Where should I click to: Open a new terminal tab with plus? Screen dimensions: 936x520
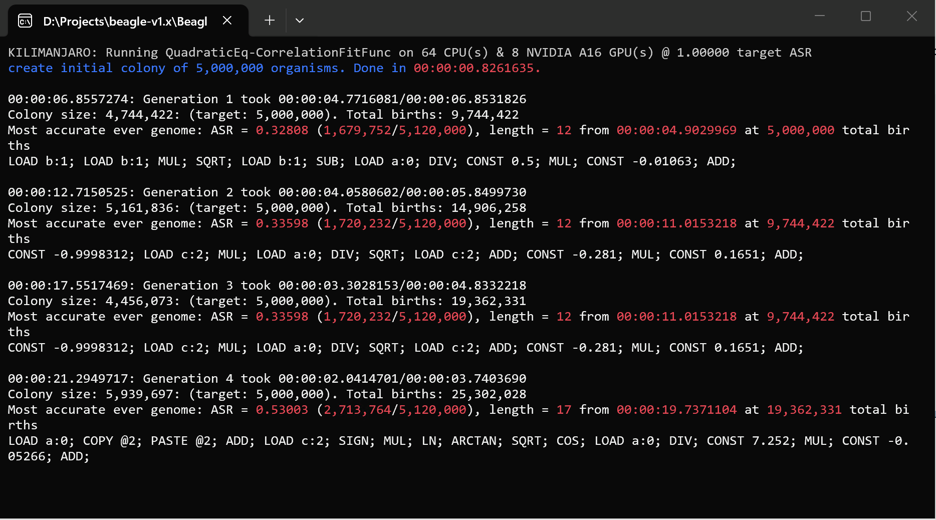pyautogui.click(x=270, y=21)
